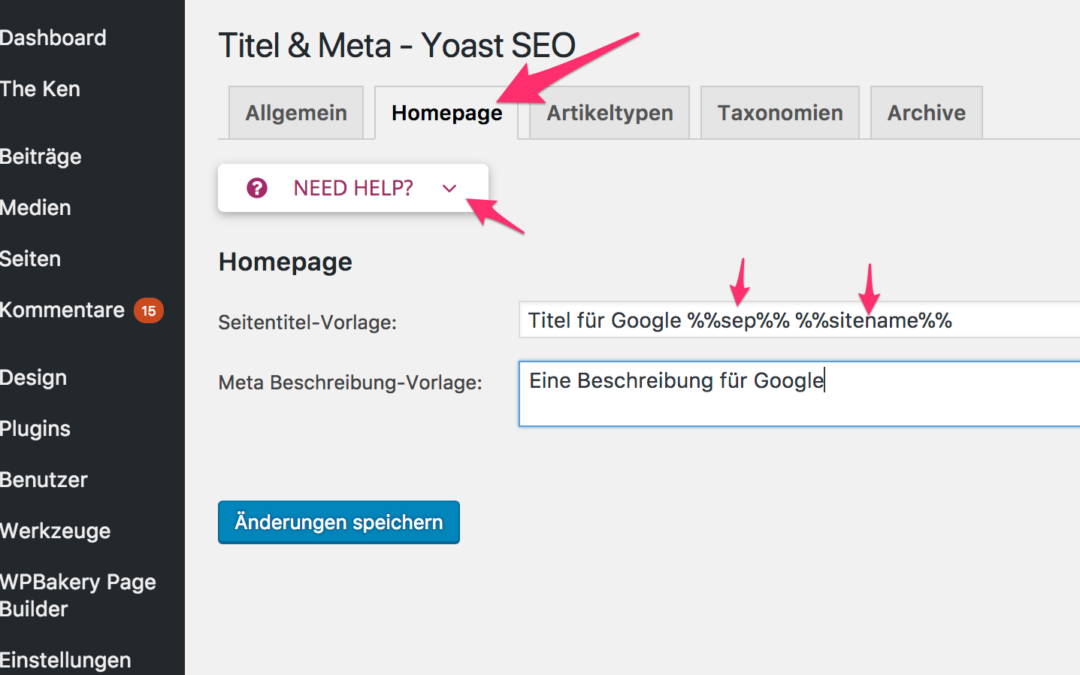Switch to the Archive tab
The height and width of the screenshot is (675, 1080).
pos(926,113)
